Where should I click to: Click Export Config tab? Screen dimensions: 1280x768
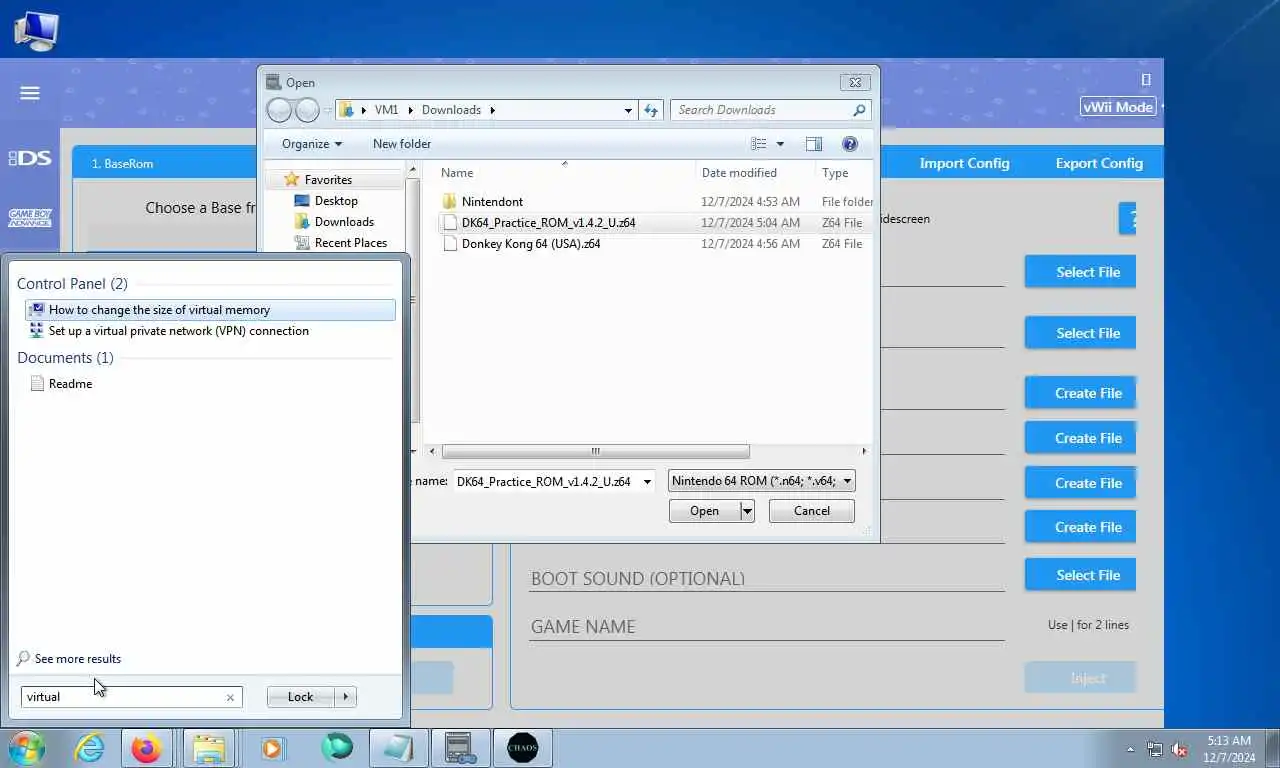[x=1099, y=163]
